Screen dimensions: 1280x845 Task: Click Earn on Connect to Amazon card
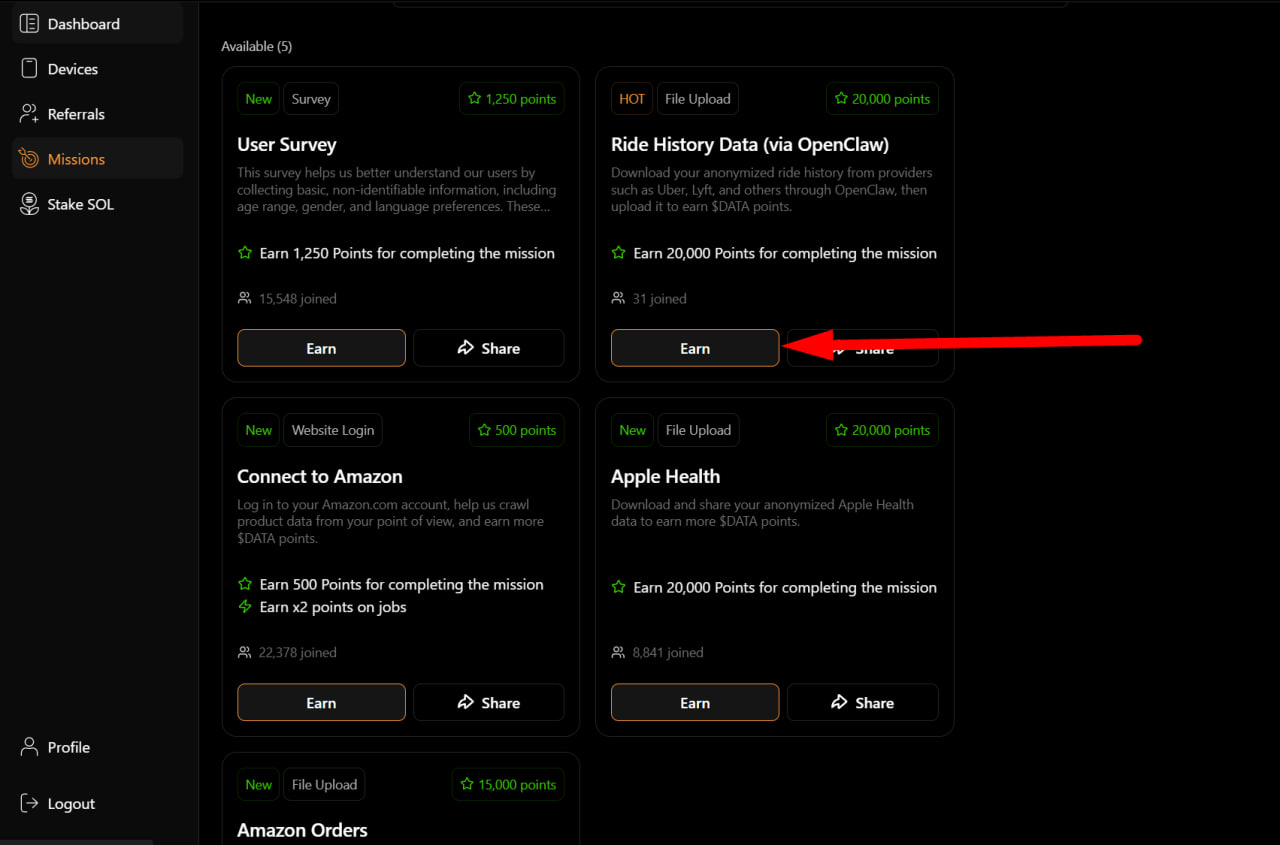[x=321, y=703]
